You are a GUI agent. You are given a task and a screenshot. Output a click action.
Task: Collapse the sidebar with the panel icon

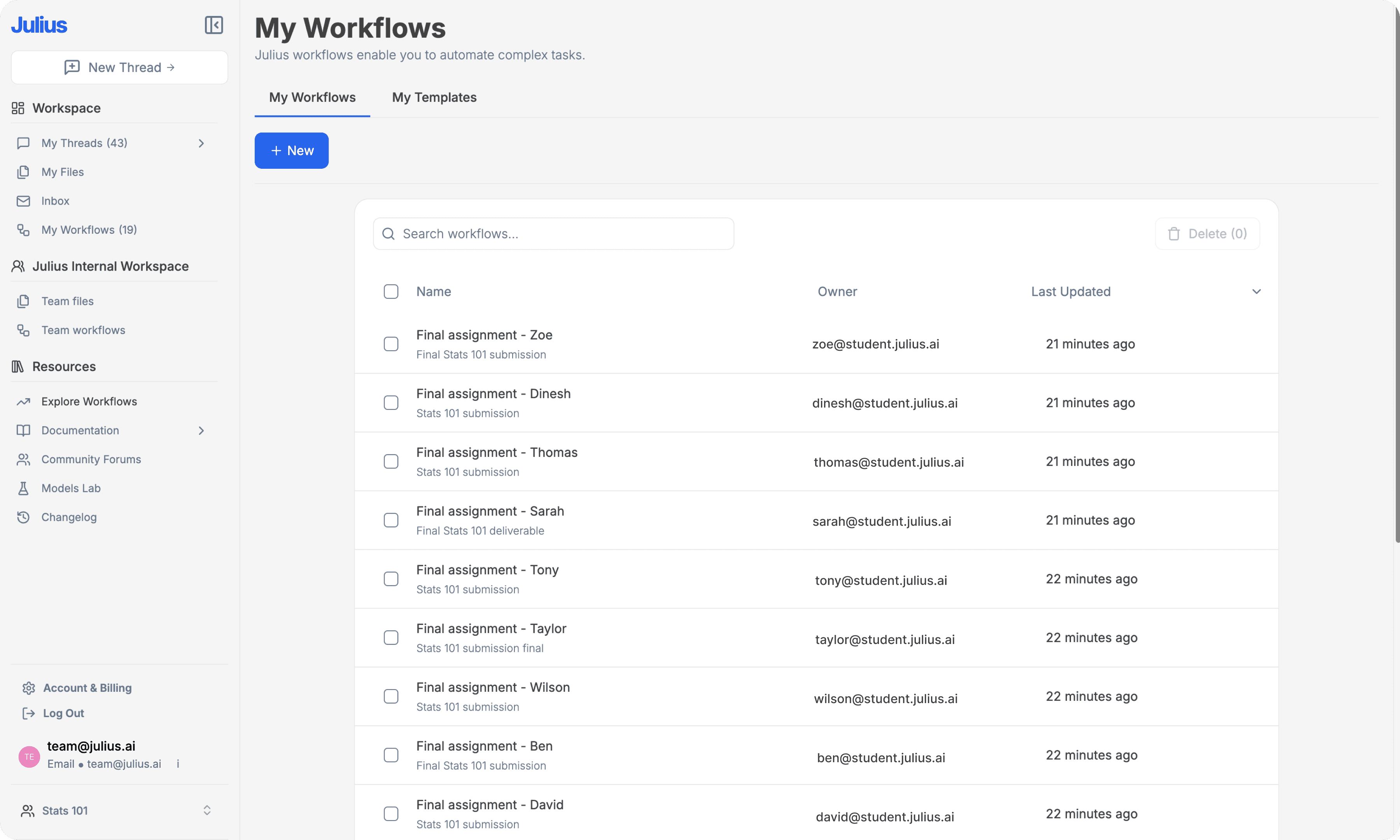click(213, 25)
